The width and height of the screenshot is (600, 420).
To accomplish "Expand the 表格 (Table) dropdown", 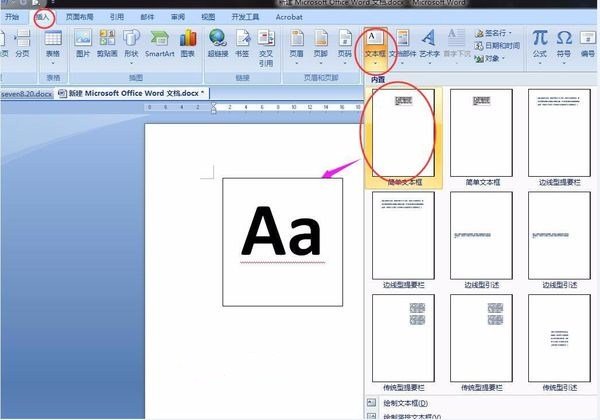I will click(52, 45).
